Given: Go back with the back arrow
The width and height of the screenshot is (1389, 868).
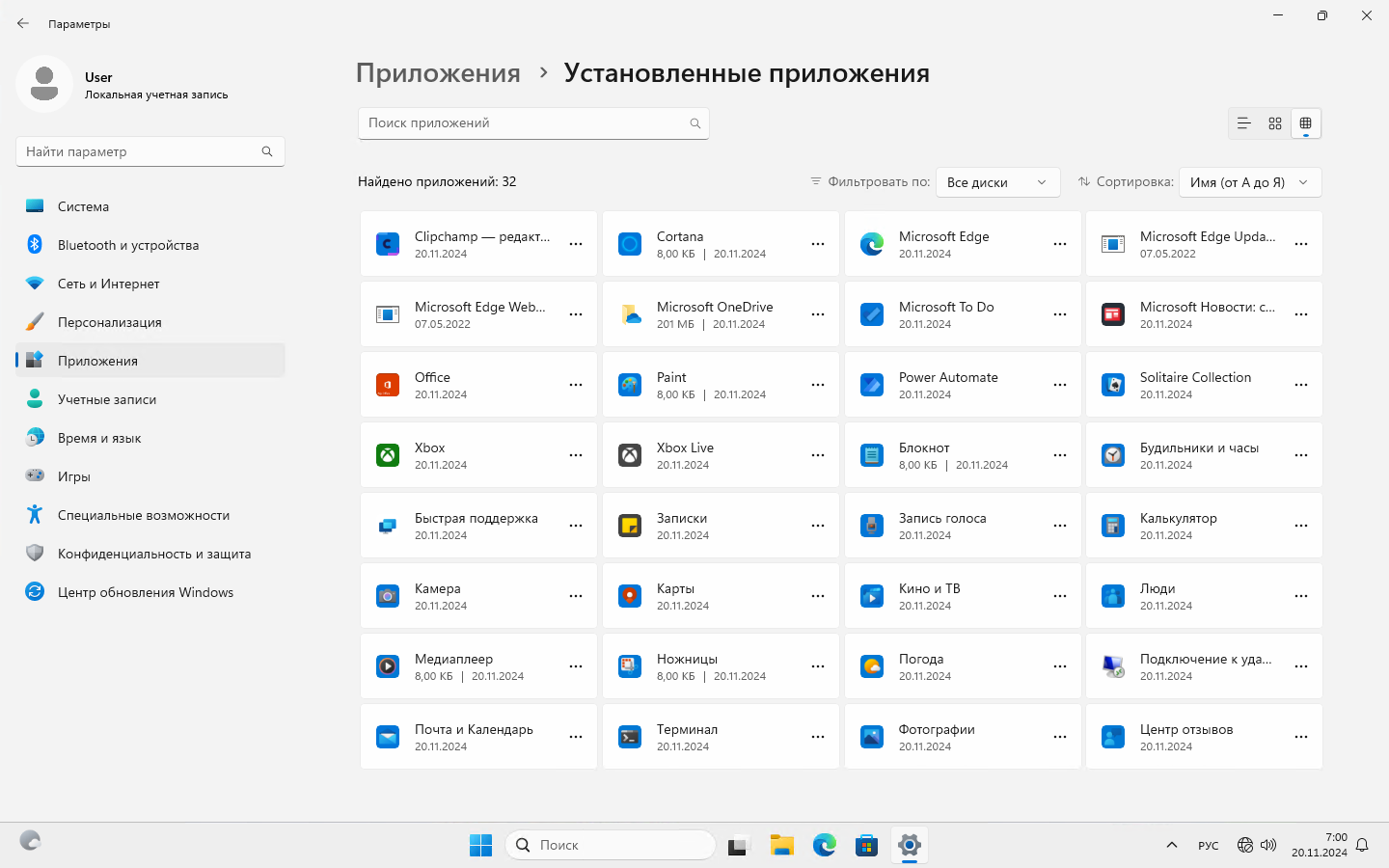Looking at the screenshot, I should (x=23, y=23).
